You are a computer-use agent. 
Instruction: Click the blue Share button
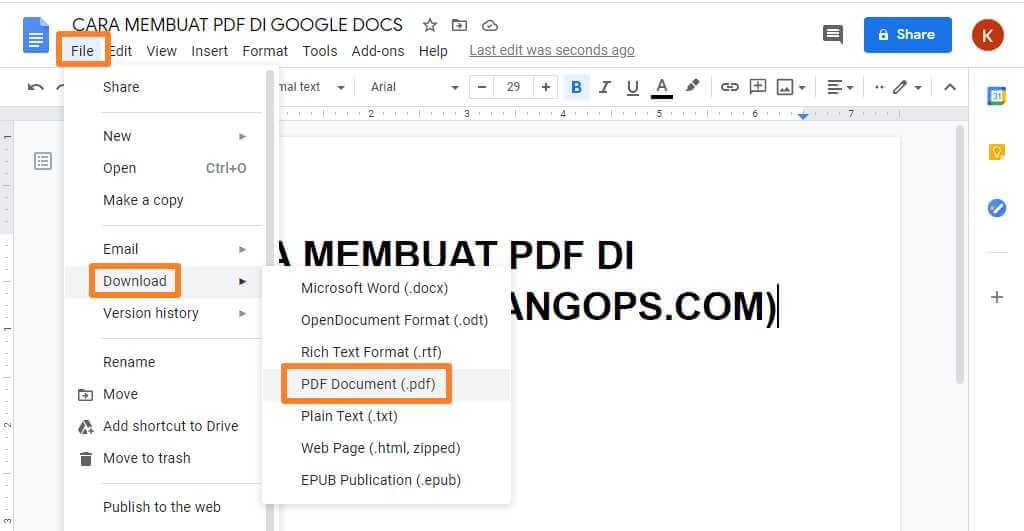(x=908, y=35)
